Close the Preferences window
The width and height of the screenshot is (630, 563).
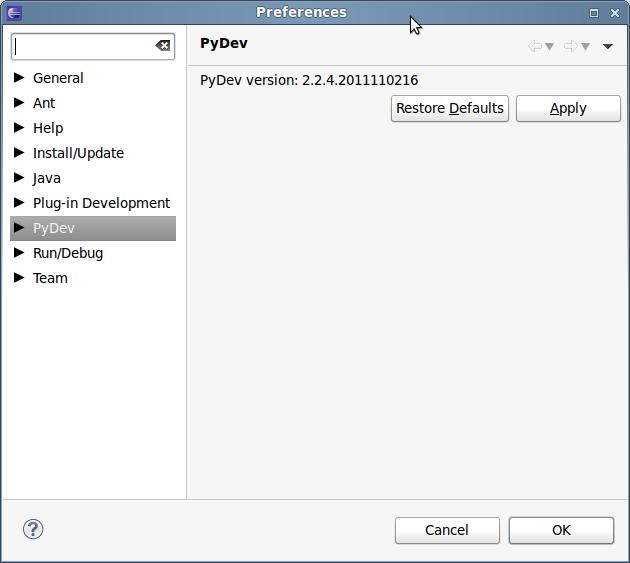615,13
